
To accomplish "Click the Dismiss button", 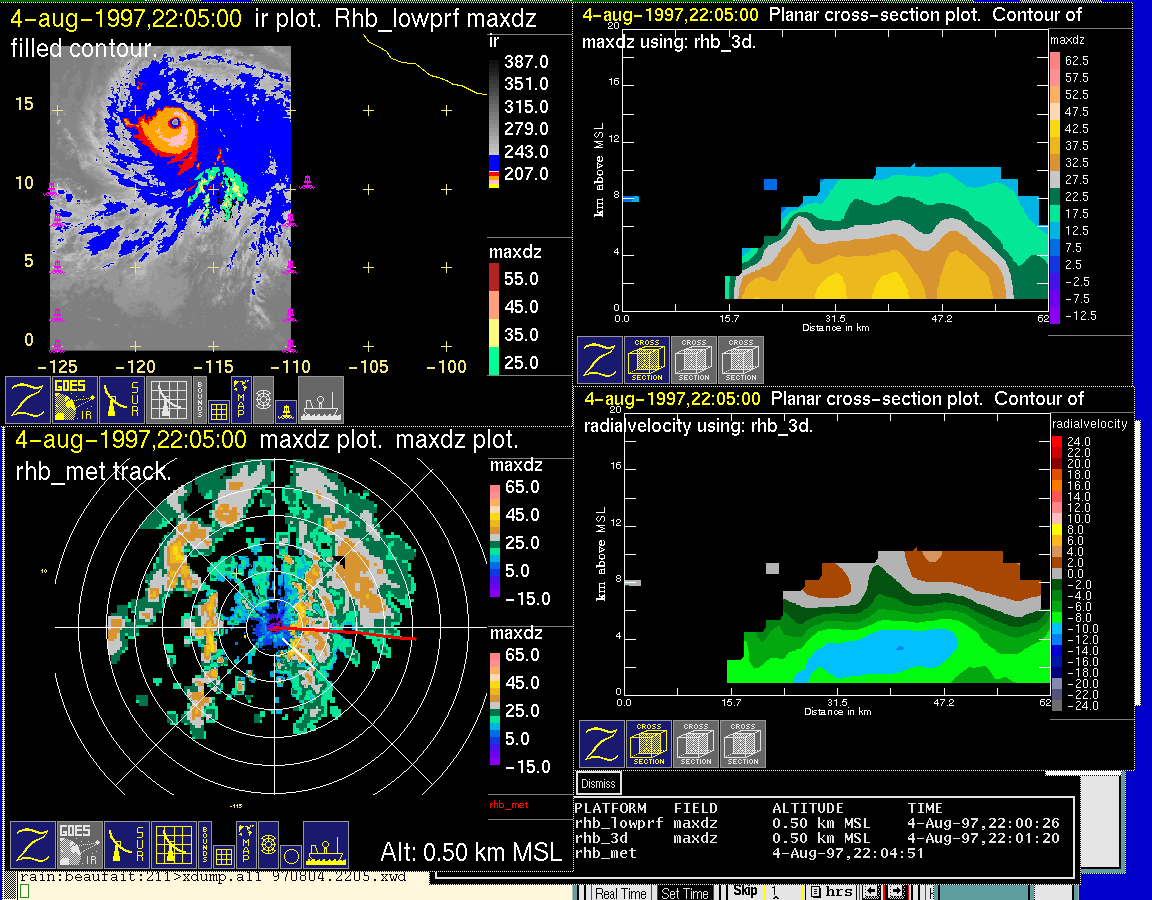I will (x=599, y=783).
